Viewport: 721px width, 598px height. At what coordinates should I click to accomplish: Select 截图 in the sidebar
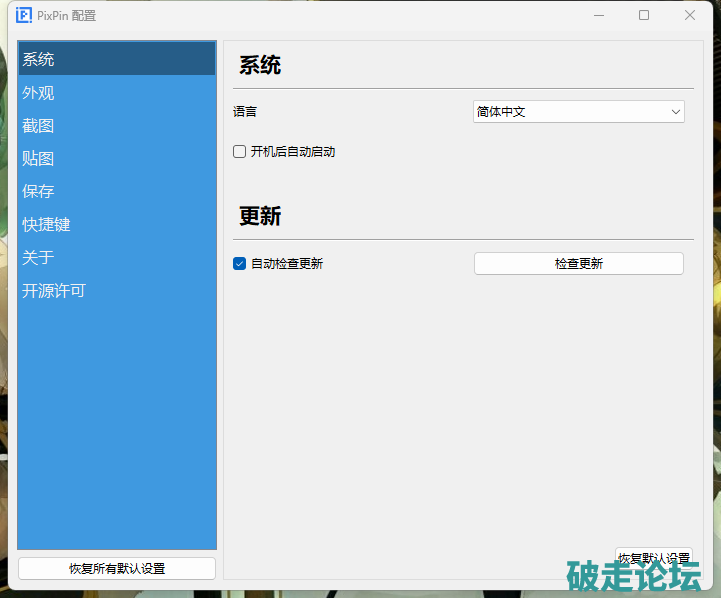click(39, 126)
